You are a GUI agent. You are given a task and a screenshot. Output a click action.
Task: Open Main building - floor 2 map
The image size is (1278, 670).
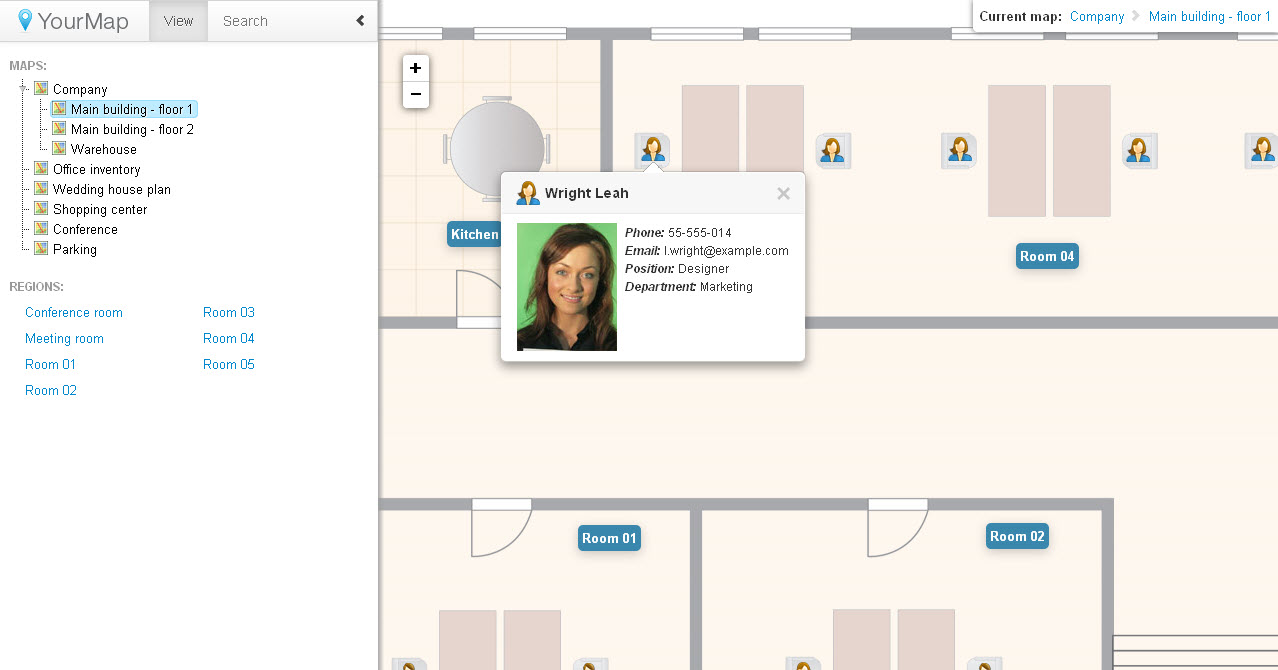tap(132, 129)
